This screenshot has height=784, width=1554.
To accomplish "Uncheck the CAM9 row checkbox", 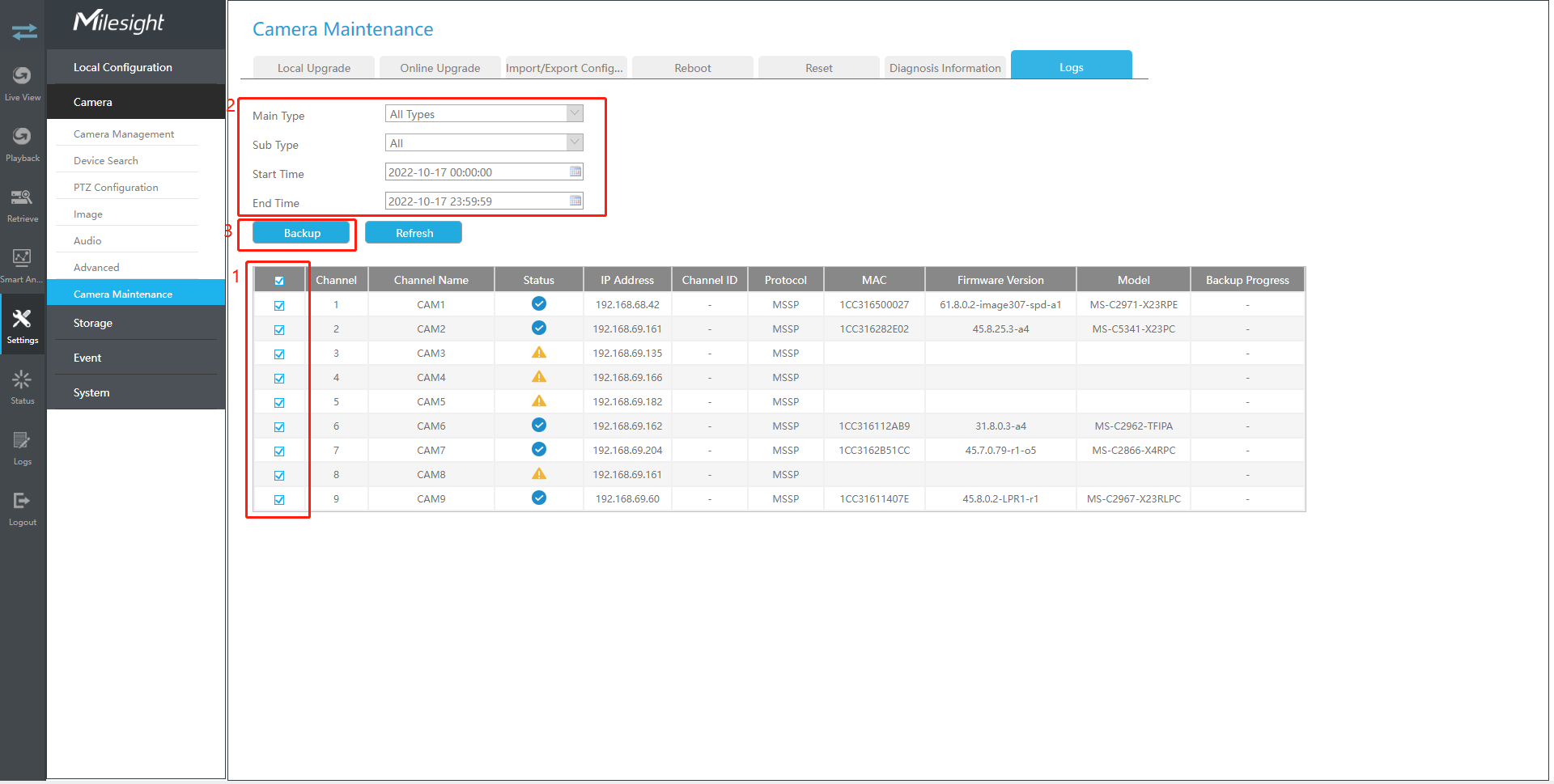I will (x=279, y=499).
